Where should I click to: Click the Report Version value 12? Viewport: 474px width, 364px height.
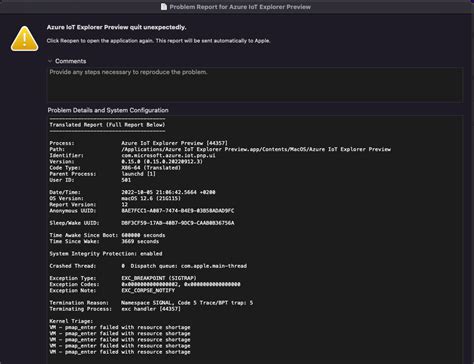(124, 205)
